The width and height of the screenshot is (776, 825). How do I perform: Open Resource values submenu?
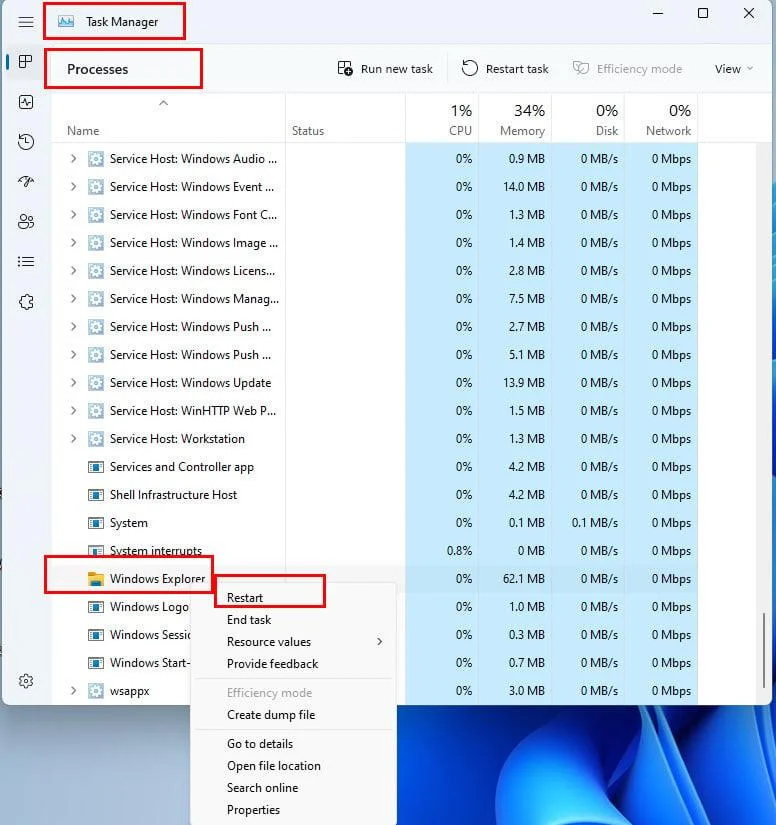pyautogui.click(x=294, y=642)
